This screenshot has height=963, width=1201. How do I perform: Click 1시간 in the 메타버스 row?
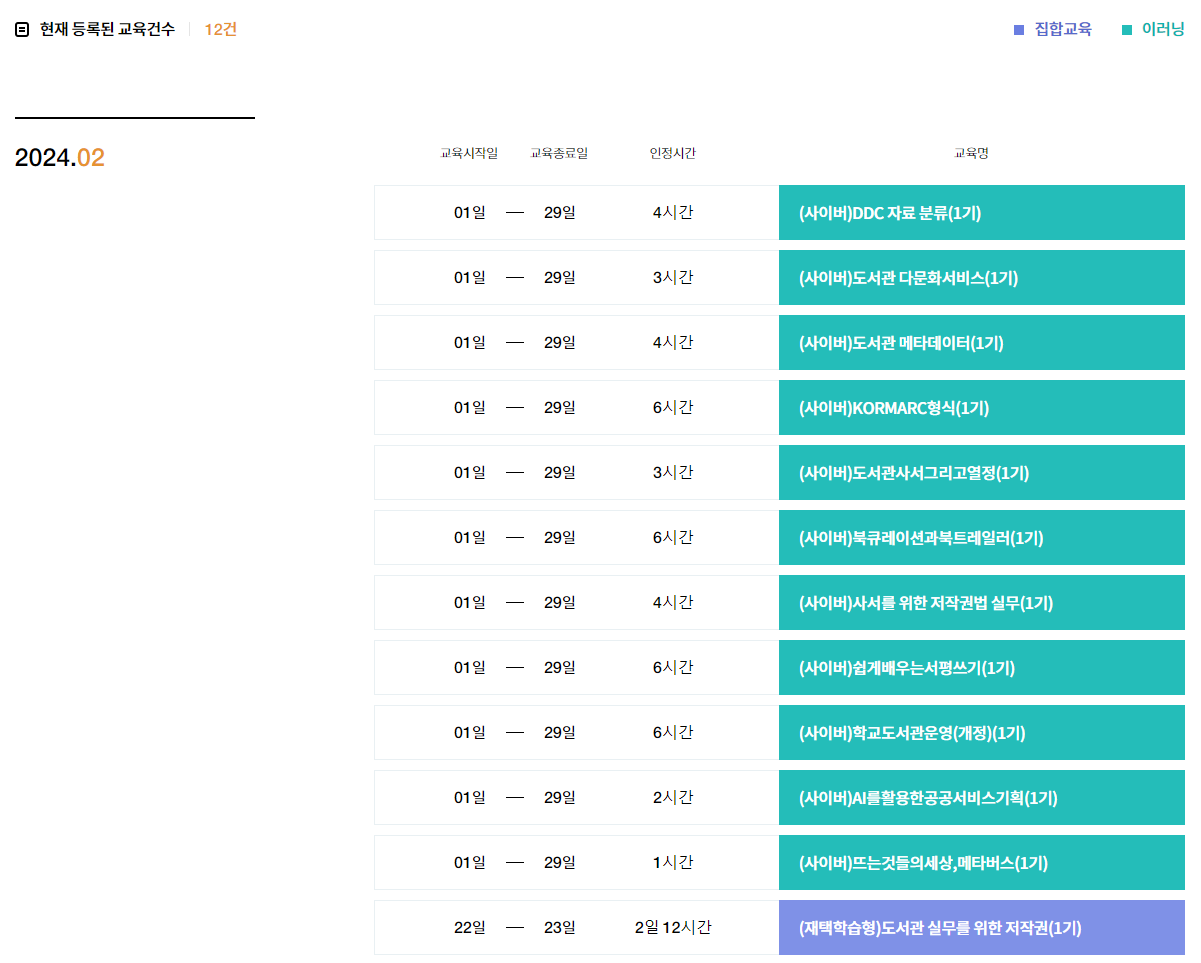point(673,863)
